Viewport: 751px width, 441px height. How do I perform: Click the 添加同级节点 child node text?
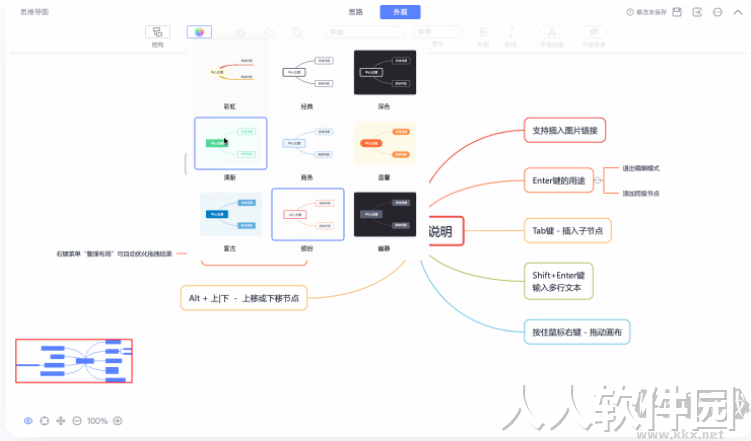(641, 193)
